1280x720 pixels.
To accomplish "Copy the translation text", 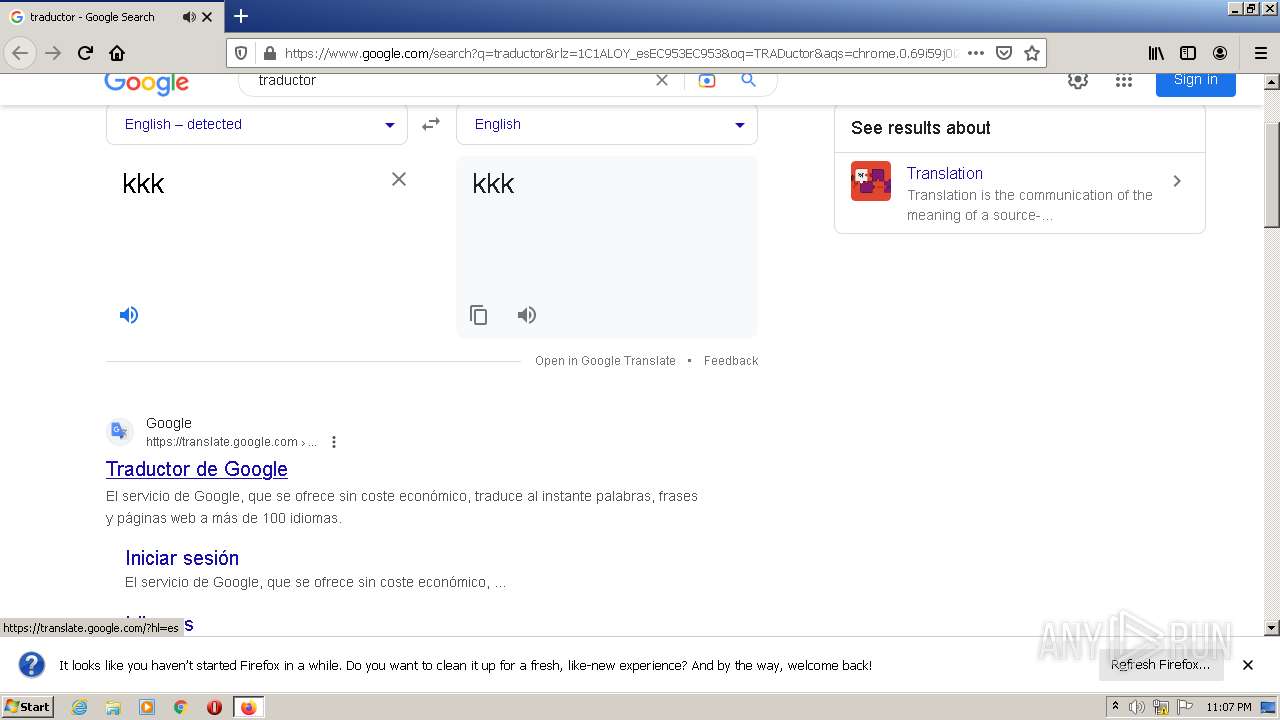I will tap(479, 315).
